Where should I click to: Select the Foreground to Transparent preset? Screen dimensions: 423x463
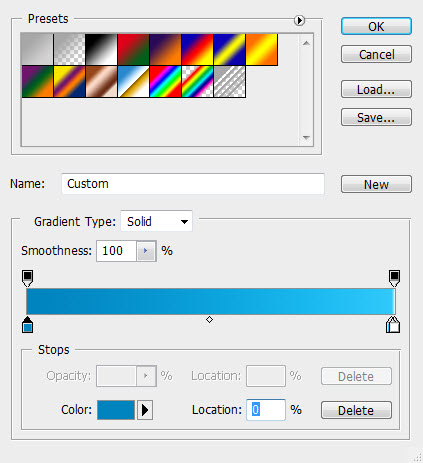click(x=69, y=49)
